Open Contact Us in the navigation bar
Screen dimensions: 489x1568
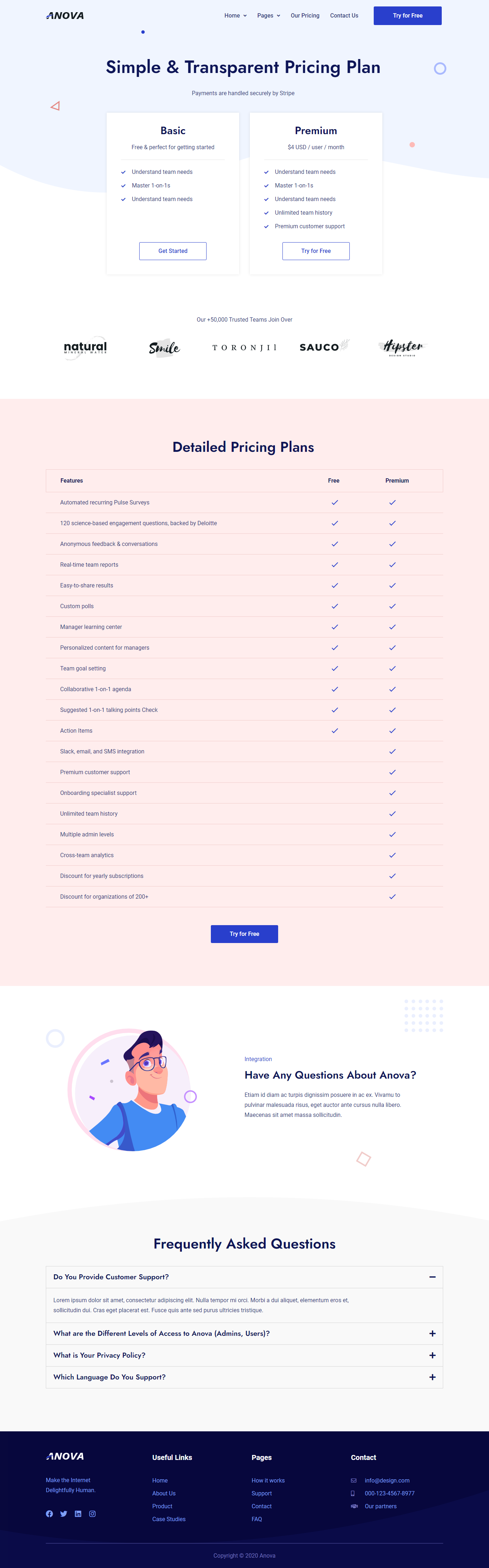pyautogui.click(x=344, y=16)
